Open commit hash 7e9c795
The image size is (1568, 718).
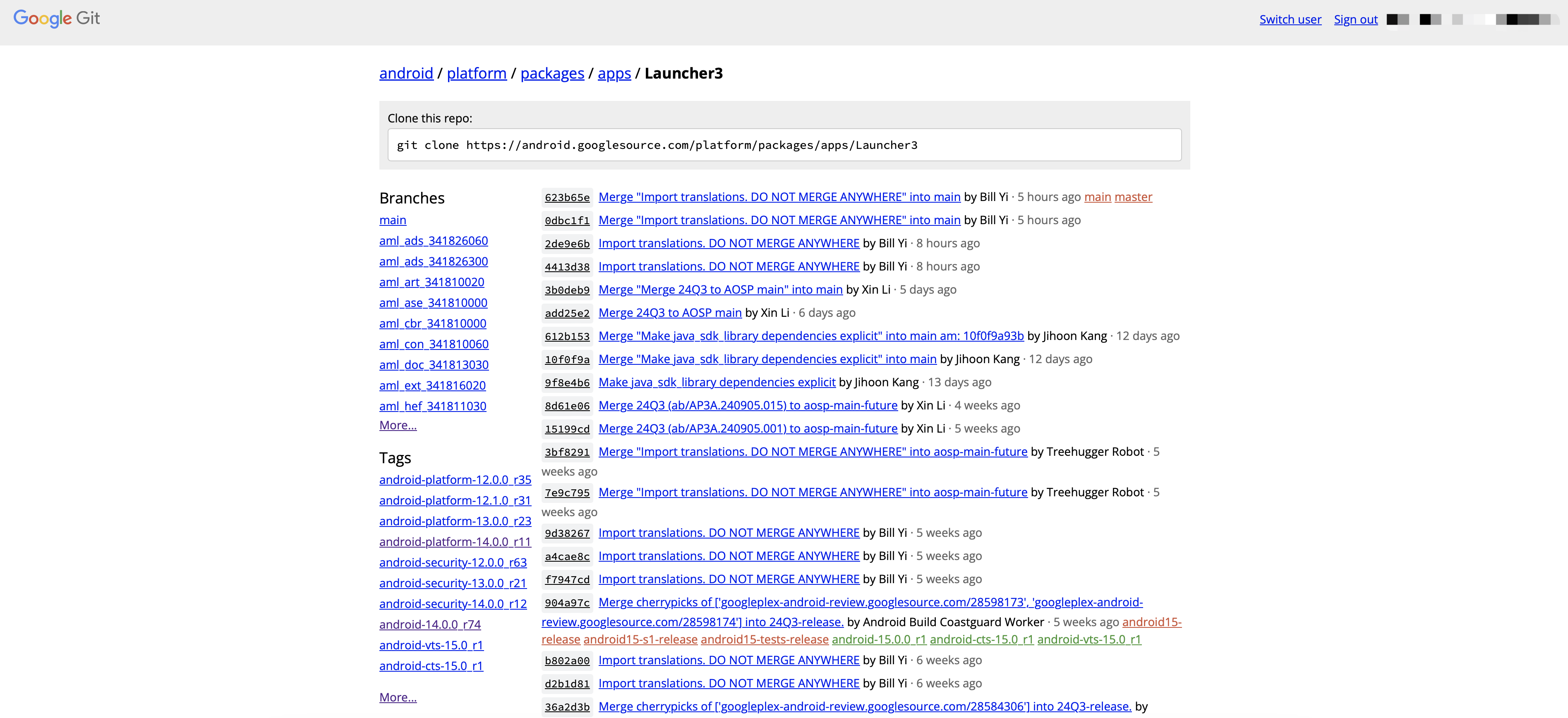pos(567,492)
